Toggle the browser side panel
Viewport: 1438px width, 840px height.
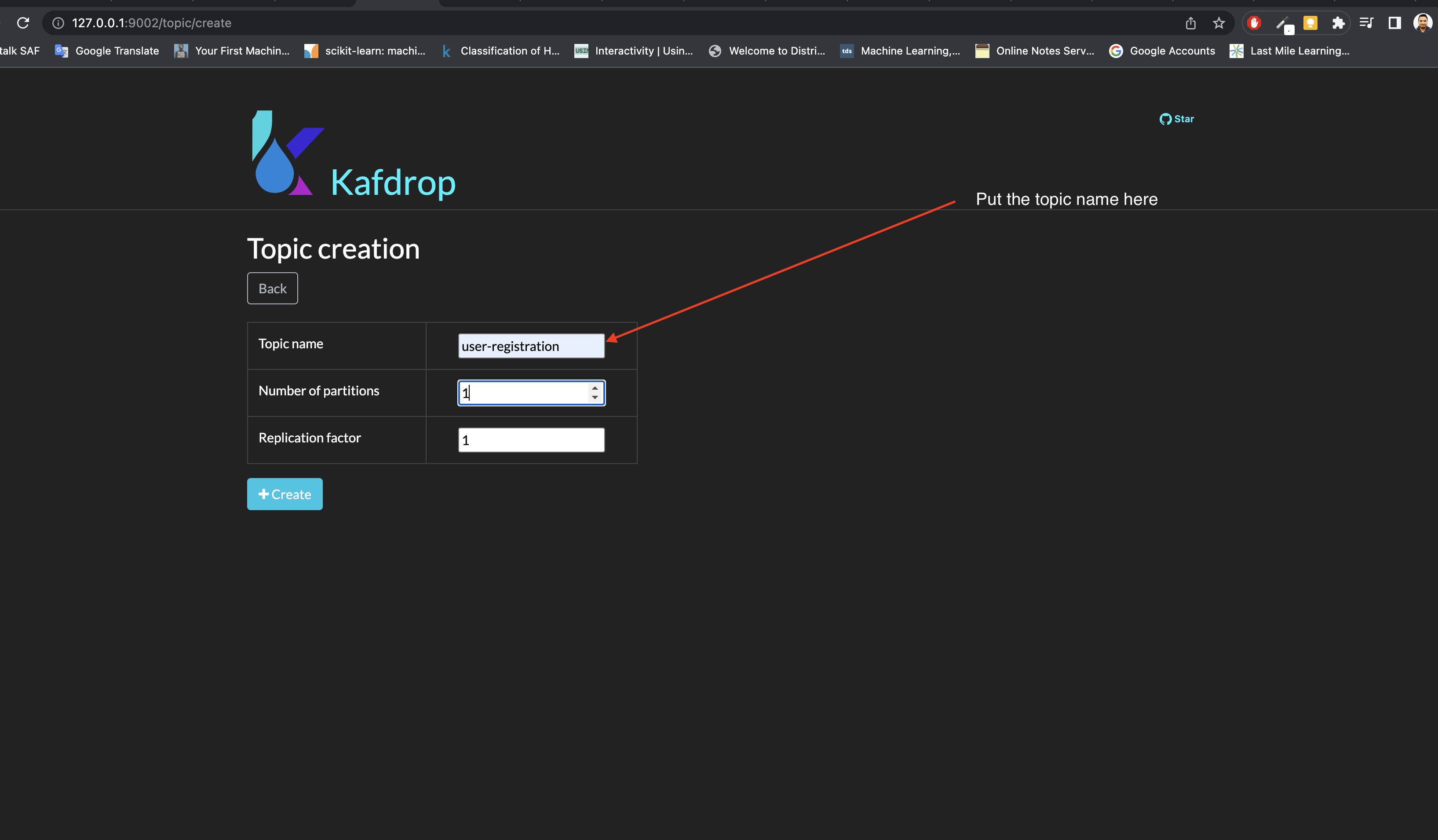pos(1394,23)
